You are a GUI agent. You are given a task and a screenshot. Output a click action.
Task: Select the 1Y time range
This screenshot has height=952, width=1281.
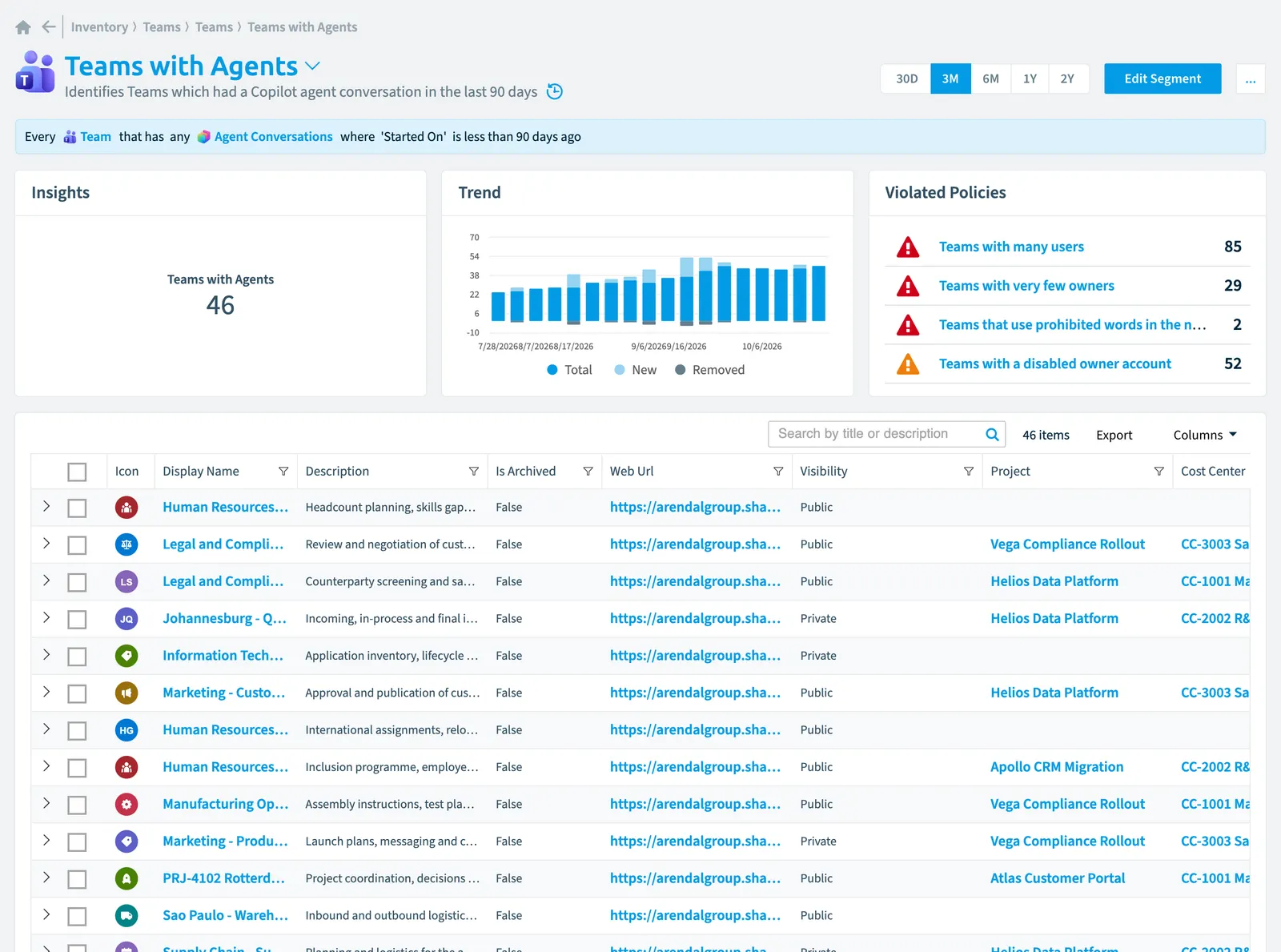coord(1030,78)
